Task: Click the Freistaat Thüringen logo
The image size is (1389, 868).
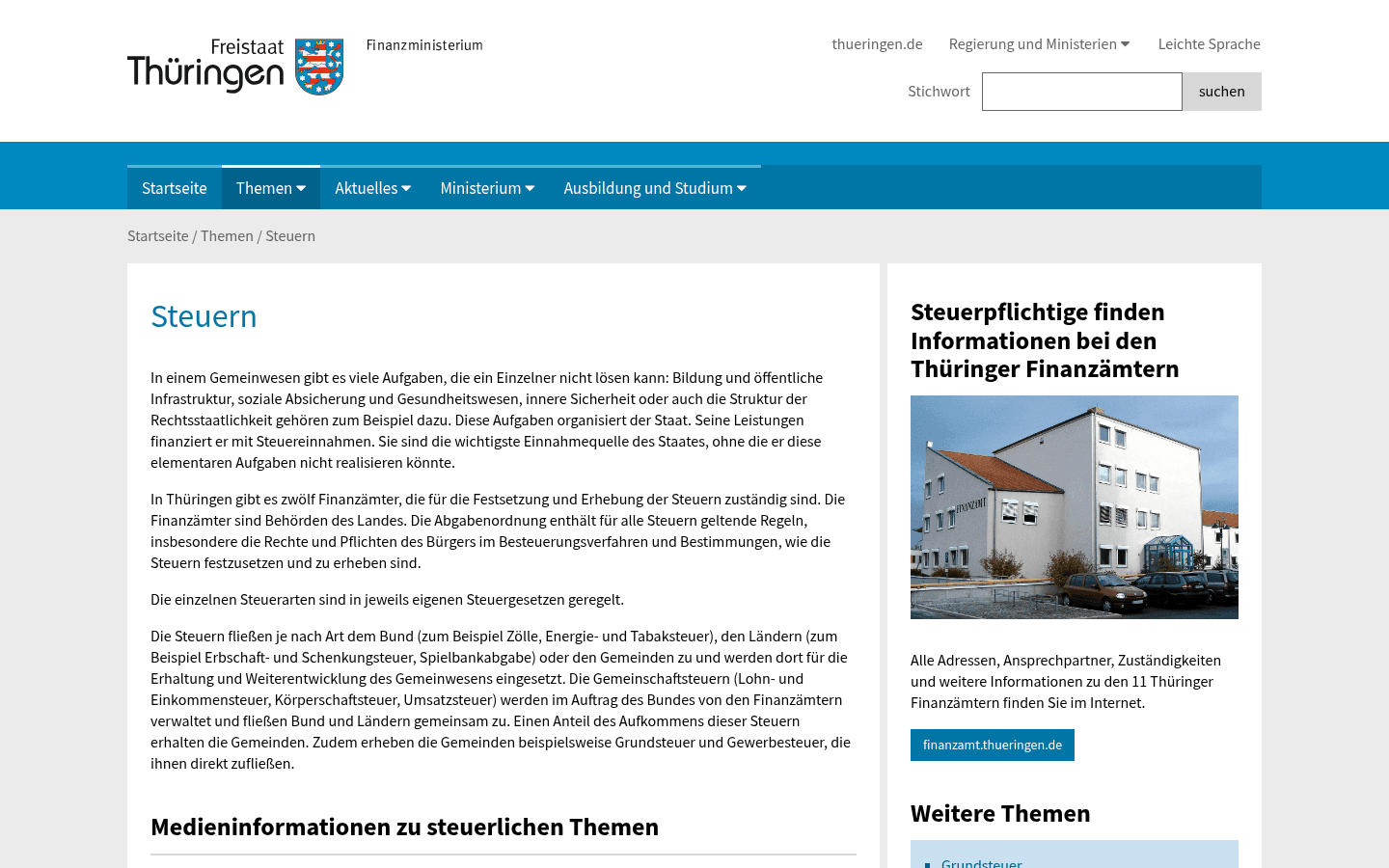Action: click(235, 67)
